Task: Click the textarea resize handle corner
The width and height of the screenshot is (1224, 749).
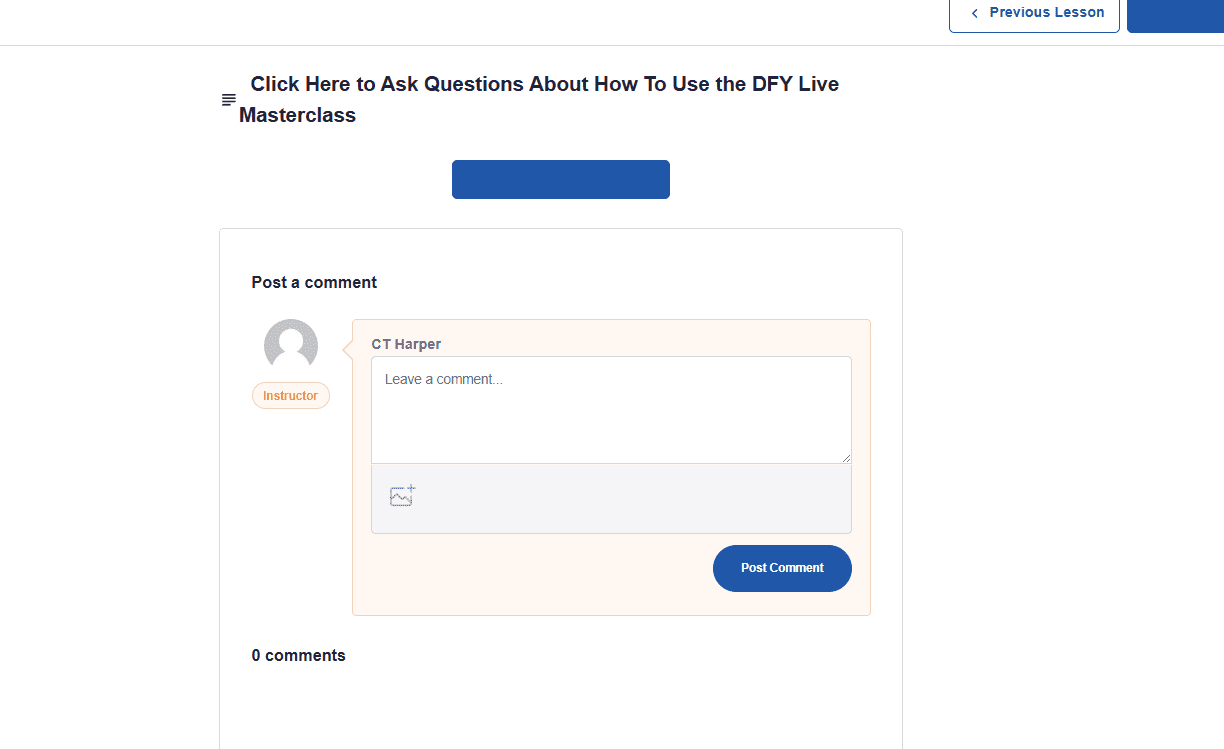Action: pyautogui.click(x=846, y=458)
